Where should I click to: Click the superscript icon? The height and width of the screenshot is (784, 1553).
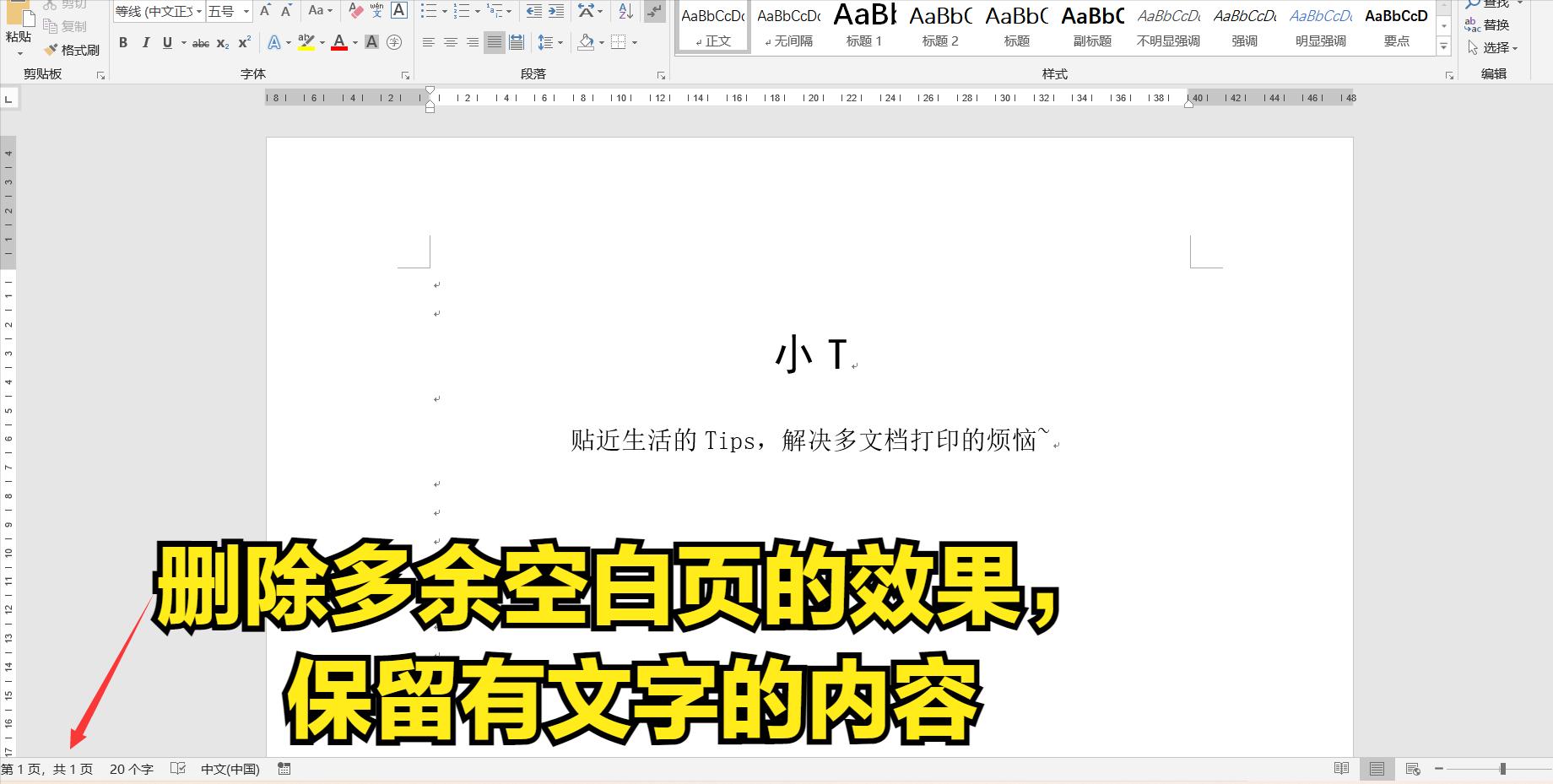(244, 42)
